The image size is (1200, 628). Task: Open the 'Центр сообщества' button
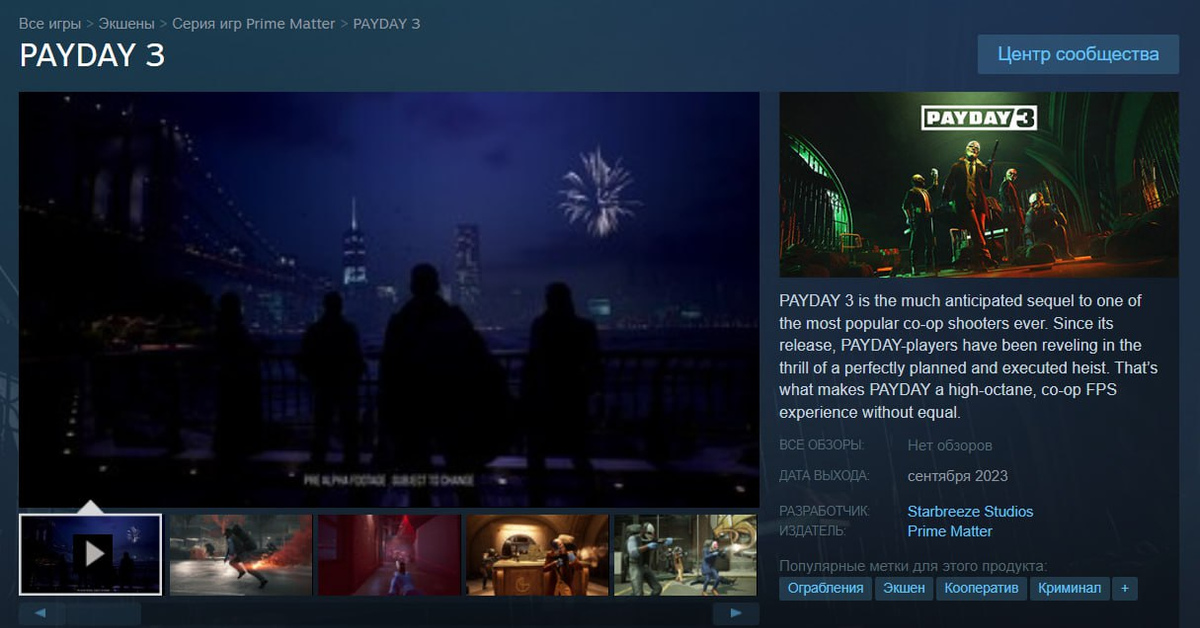point(1079,54)
